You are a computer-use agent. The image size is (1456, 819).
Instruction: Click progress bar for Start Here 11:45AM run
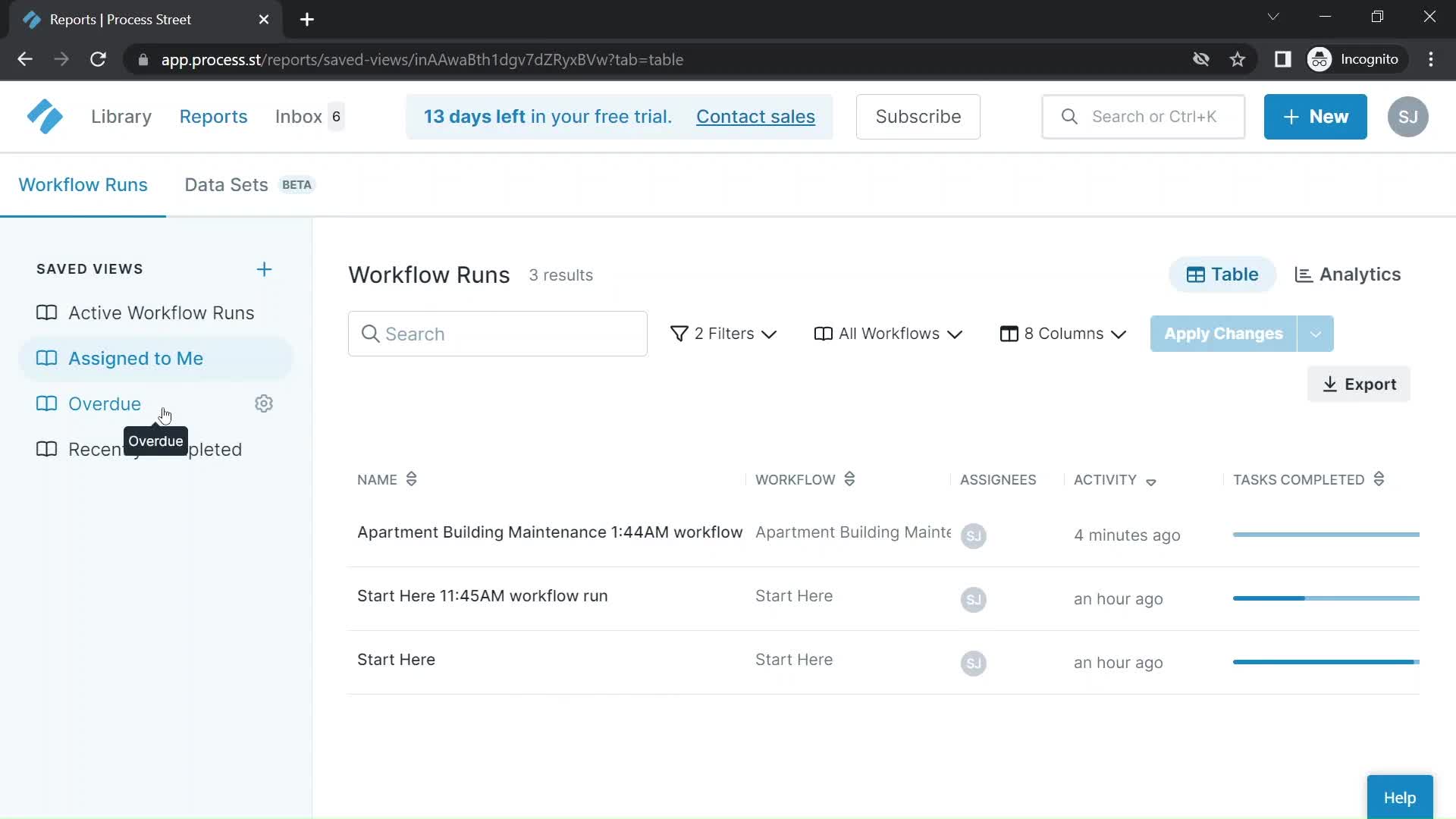1326,598
